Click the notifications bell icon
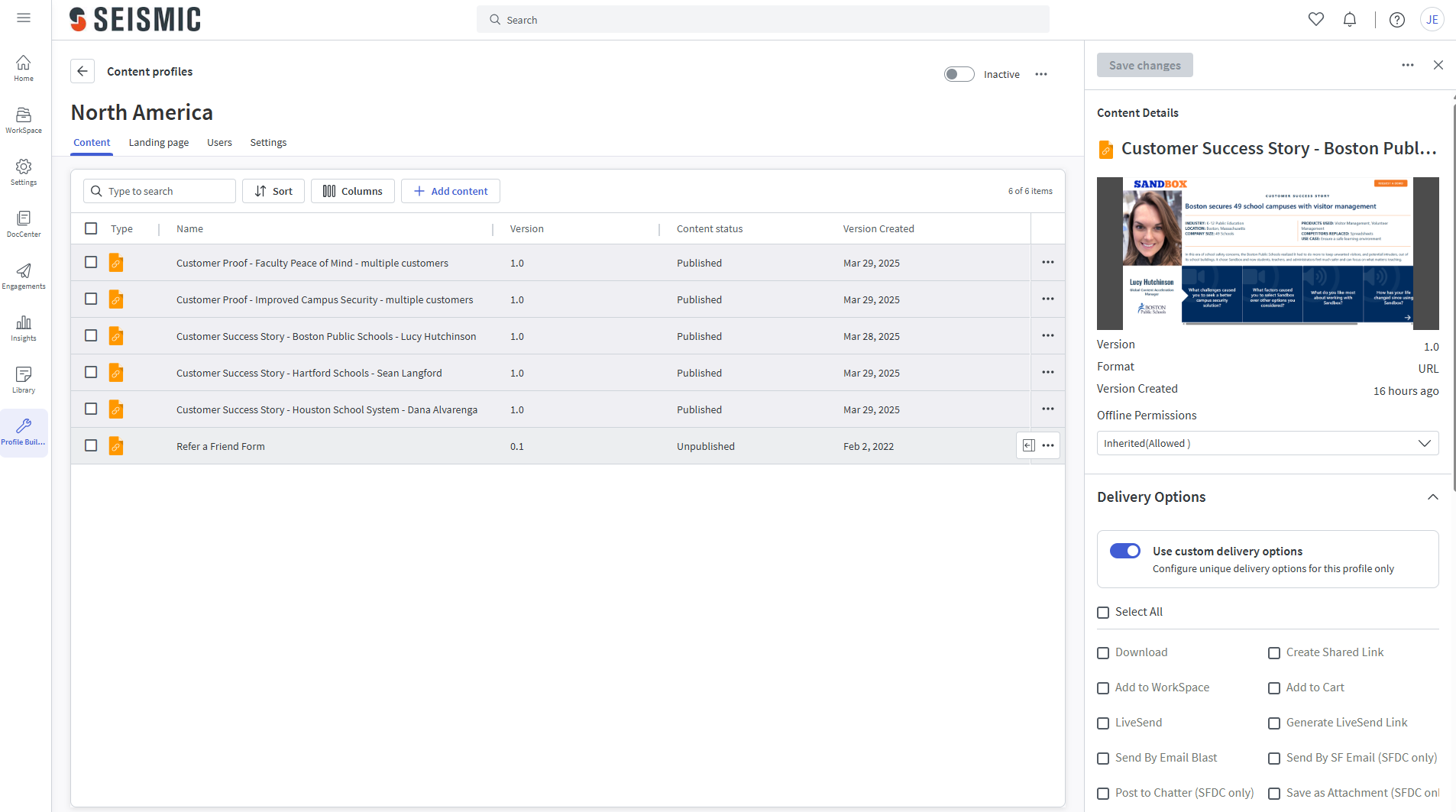This screenshot has height=812, width=1456. pos(1350,20)
